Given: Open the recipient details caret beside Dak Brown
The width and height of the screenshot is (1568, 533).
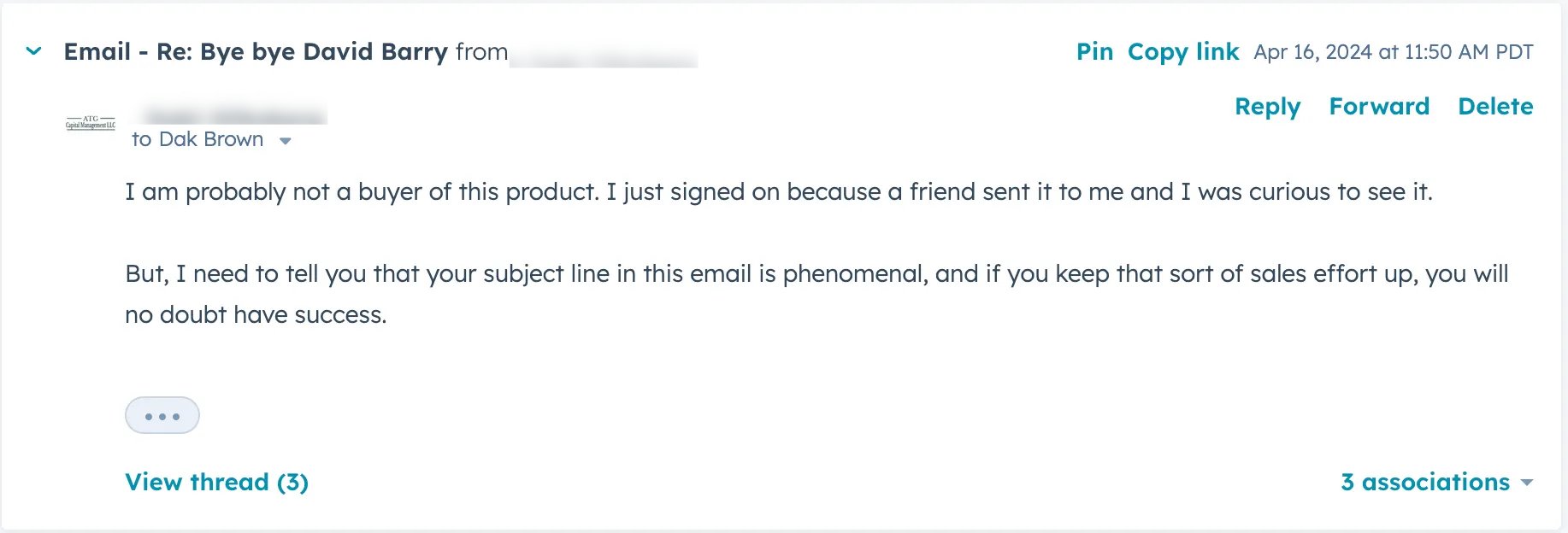Looking at the screenshot, I should [x=286, y=139].
